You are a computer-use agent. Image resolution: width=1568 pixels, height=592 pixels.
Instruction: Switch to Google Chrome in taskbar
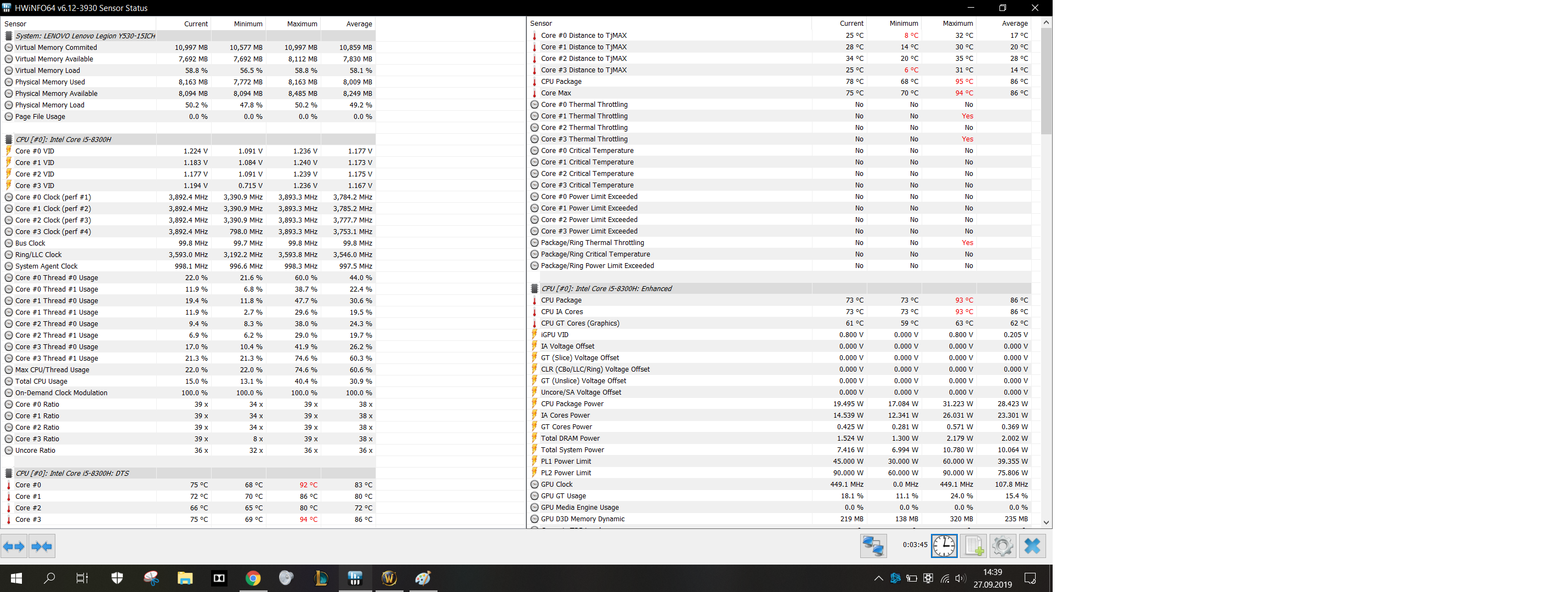(253, 578)
